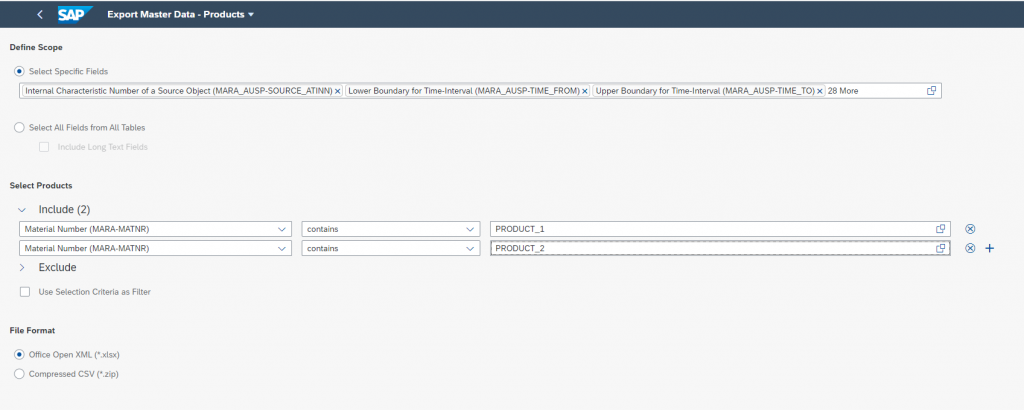Click the SAP logo
1024x410 pixels.
click(x=75, y=14)
